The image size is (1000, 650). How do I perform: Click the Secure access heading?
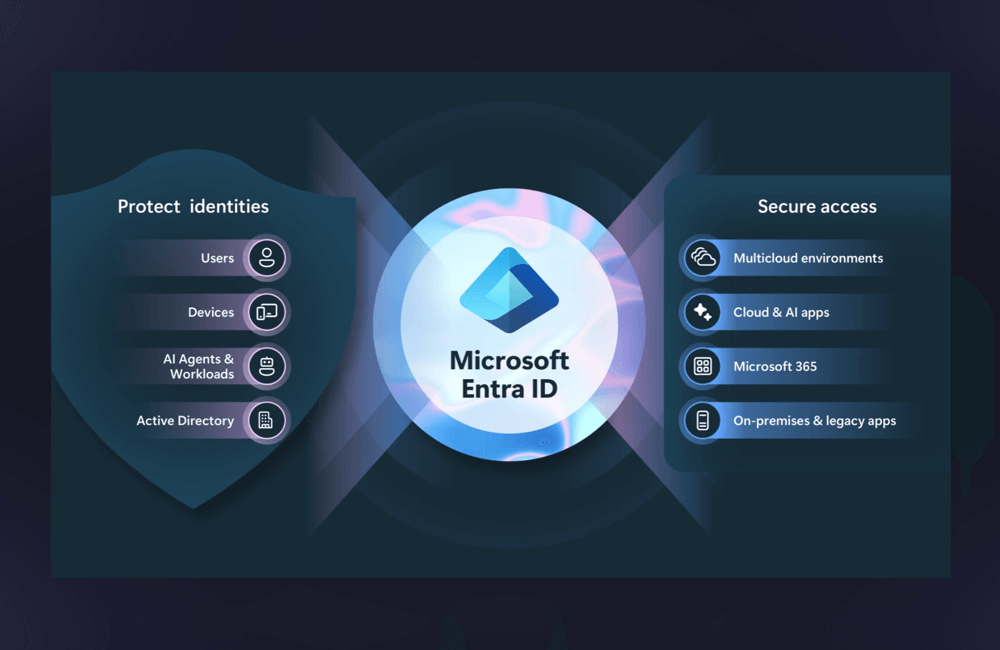(817, 207)
